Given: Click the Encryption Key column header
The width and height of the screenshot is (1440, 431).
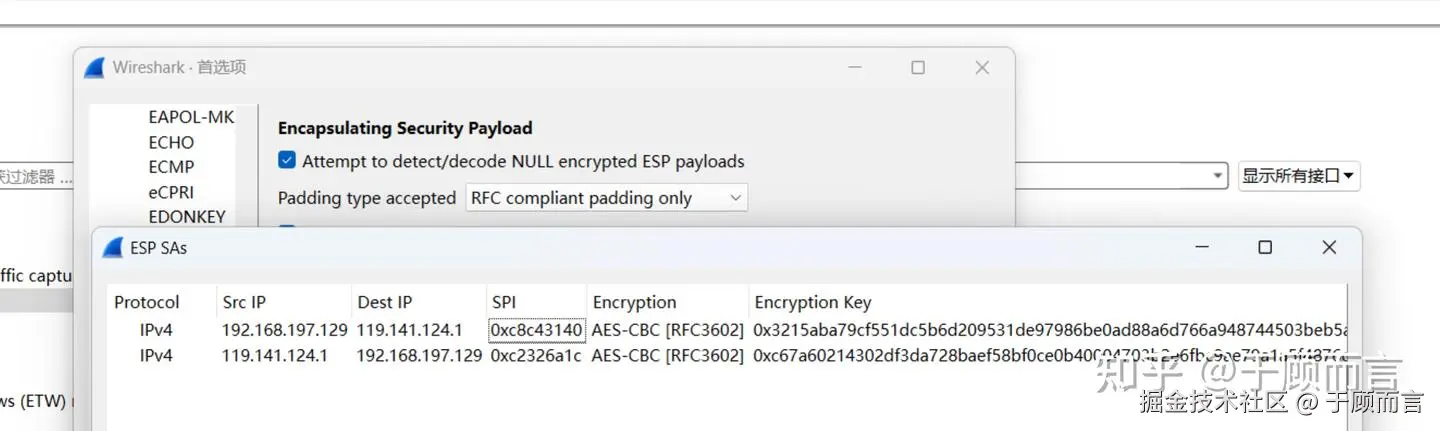Looking at the screenshot, I should (x=812, y=302).
